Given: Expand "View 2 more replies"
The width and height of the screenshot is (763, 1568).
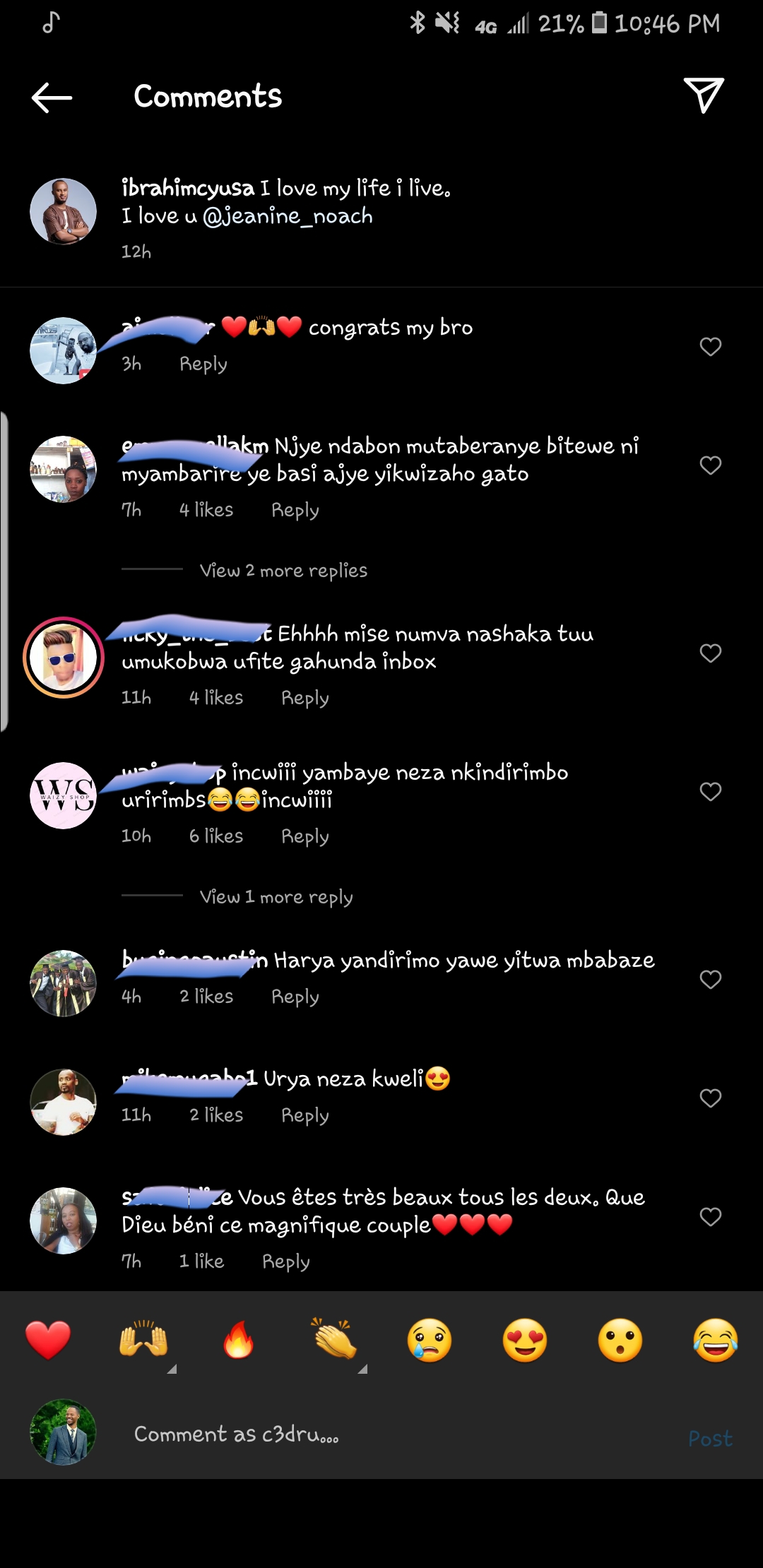Looking at the screenshot, I should (x=283, y=571).
